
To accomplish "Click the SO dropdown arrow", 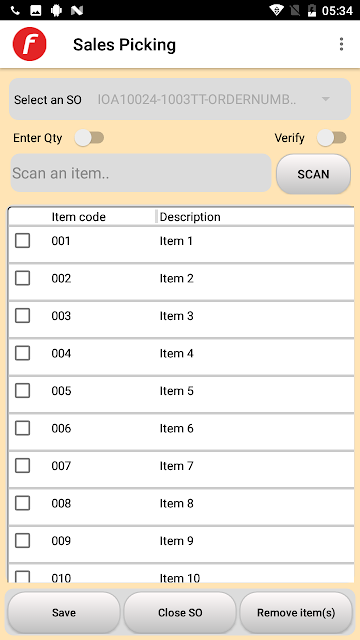I will pyautogui.click(x=326, y=99).
